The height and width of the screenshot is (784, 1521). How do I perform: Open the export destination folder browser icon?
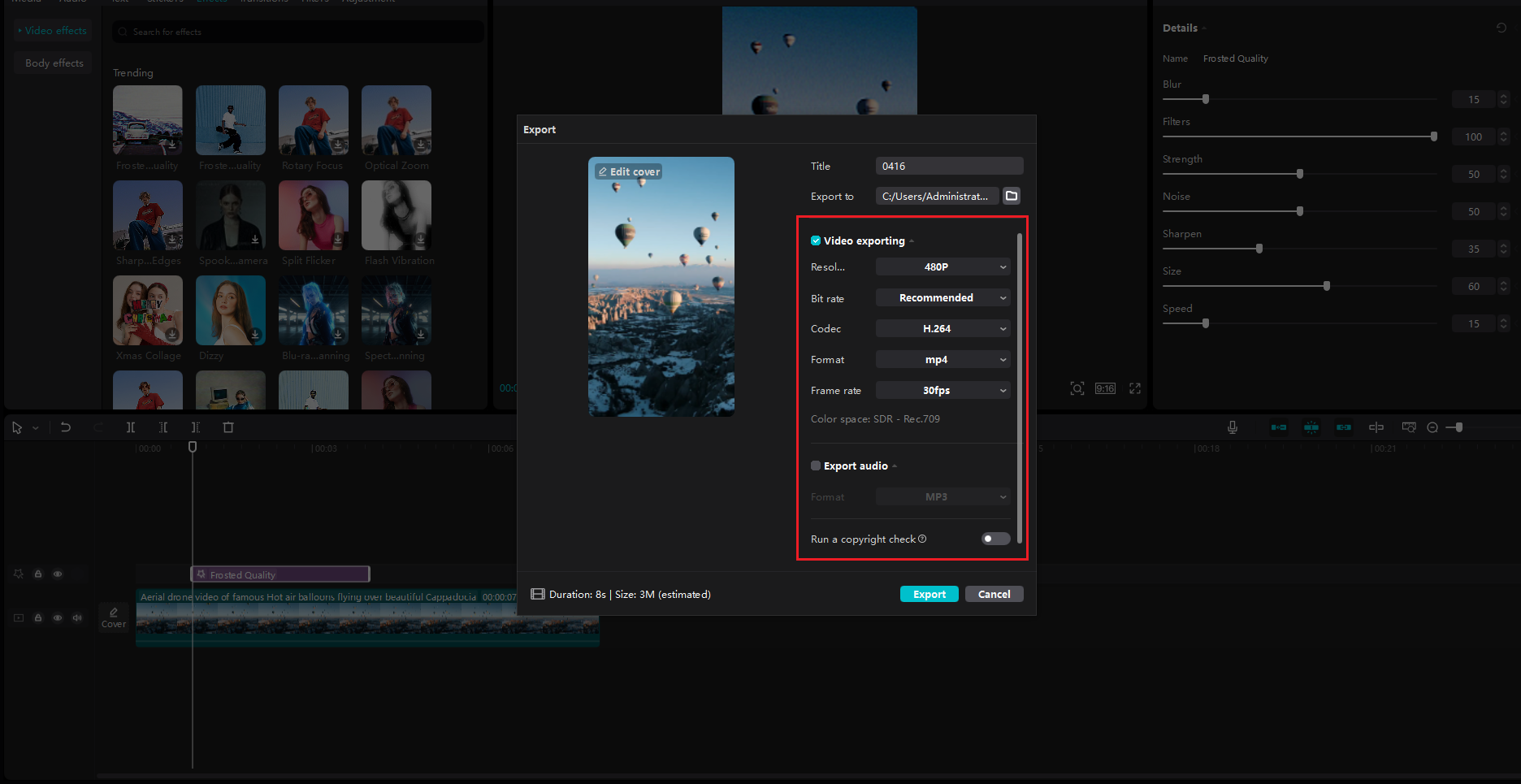click(1011, 196)
